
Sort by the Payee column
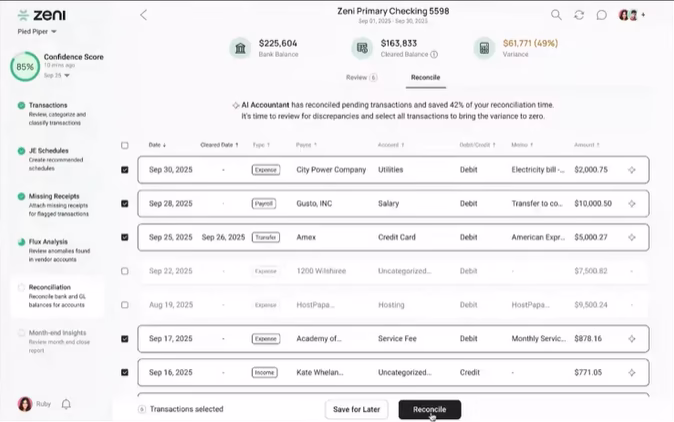pos(306,145)
